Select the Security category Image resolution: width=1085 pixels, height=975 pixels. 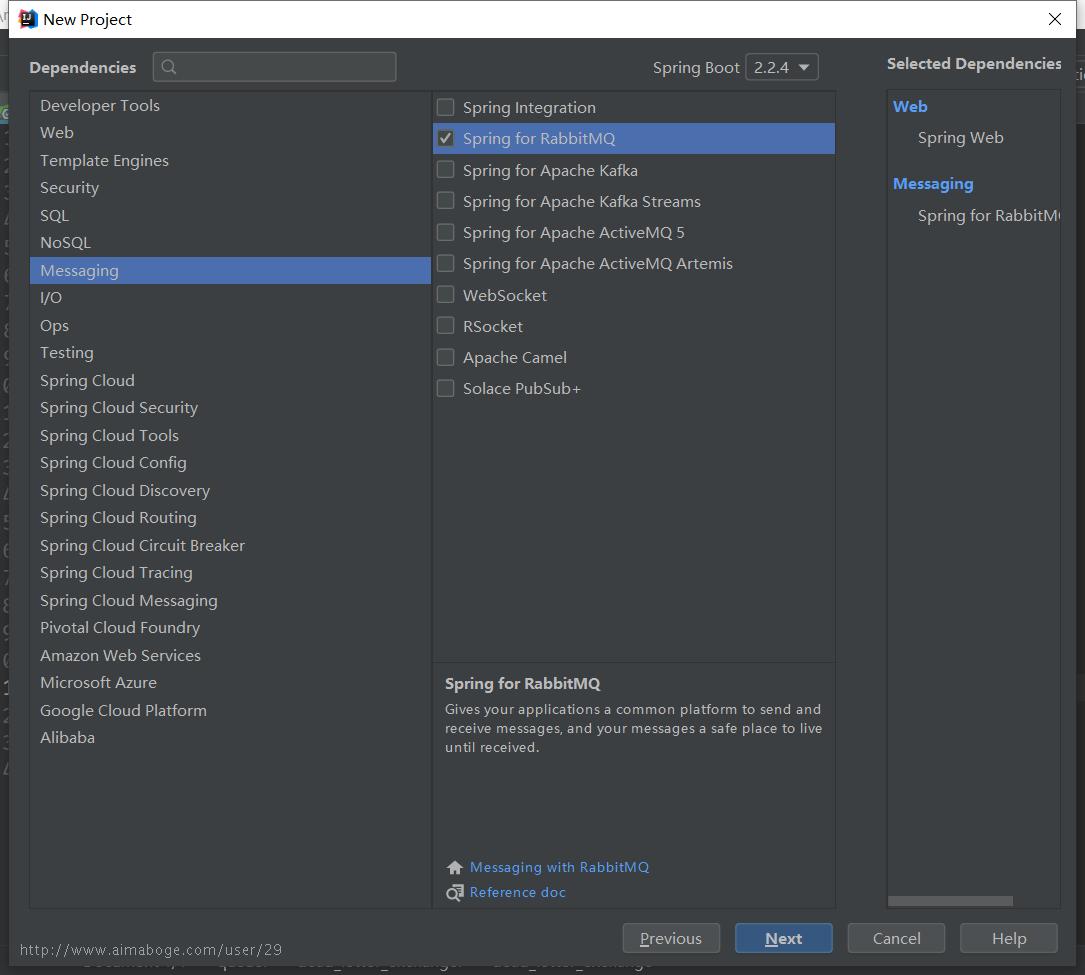pyautogui.click(x=230, y=188)
